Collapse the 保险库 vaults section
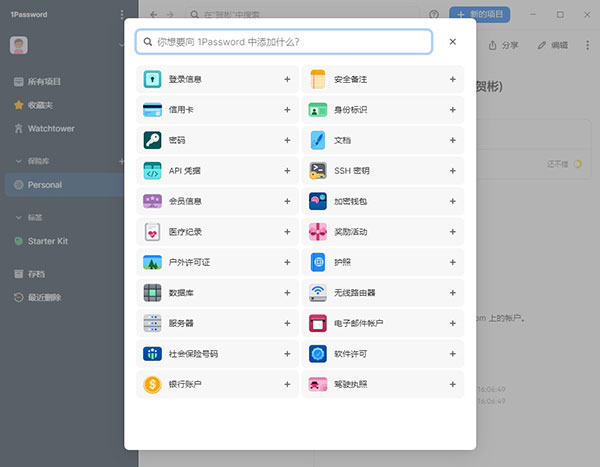 [18, 161]
